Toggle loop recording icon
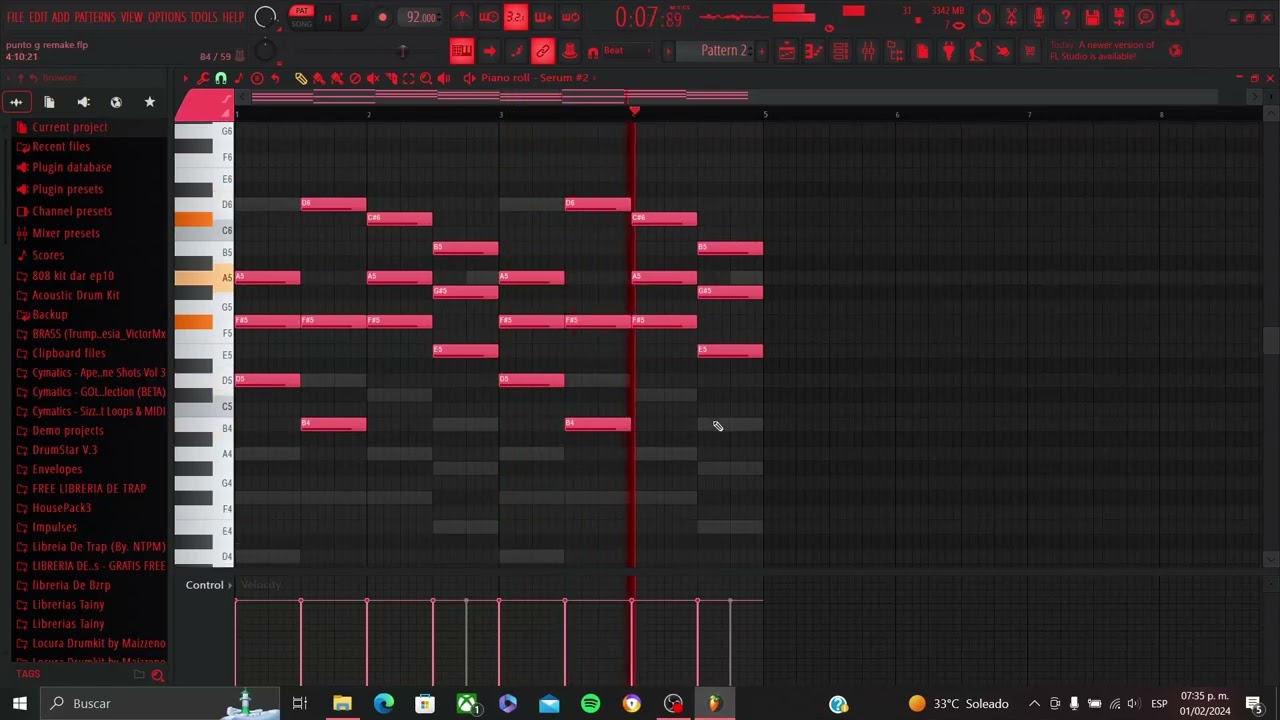 (x=570, y=17)
